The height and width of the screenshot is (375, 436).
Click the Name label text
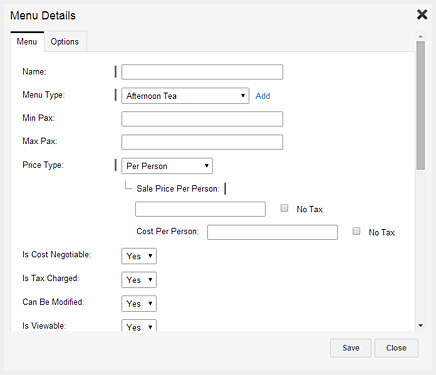(34, 72)
